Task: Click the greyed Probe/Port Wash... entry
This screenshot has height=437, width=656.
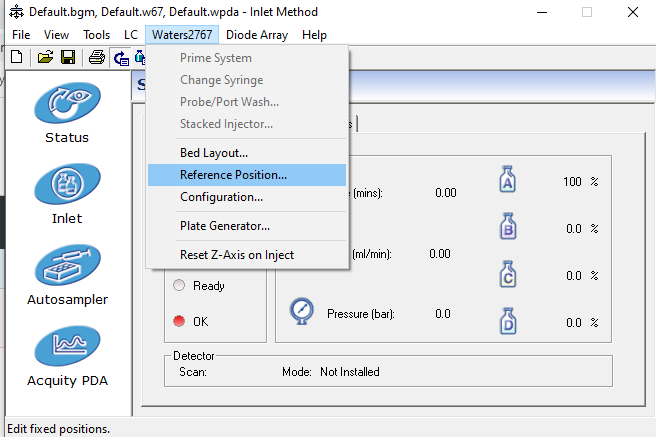Action: (x=247, y=102)
